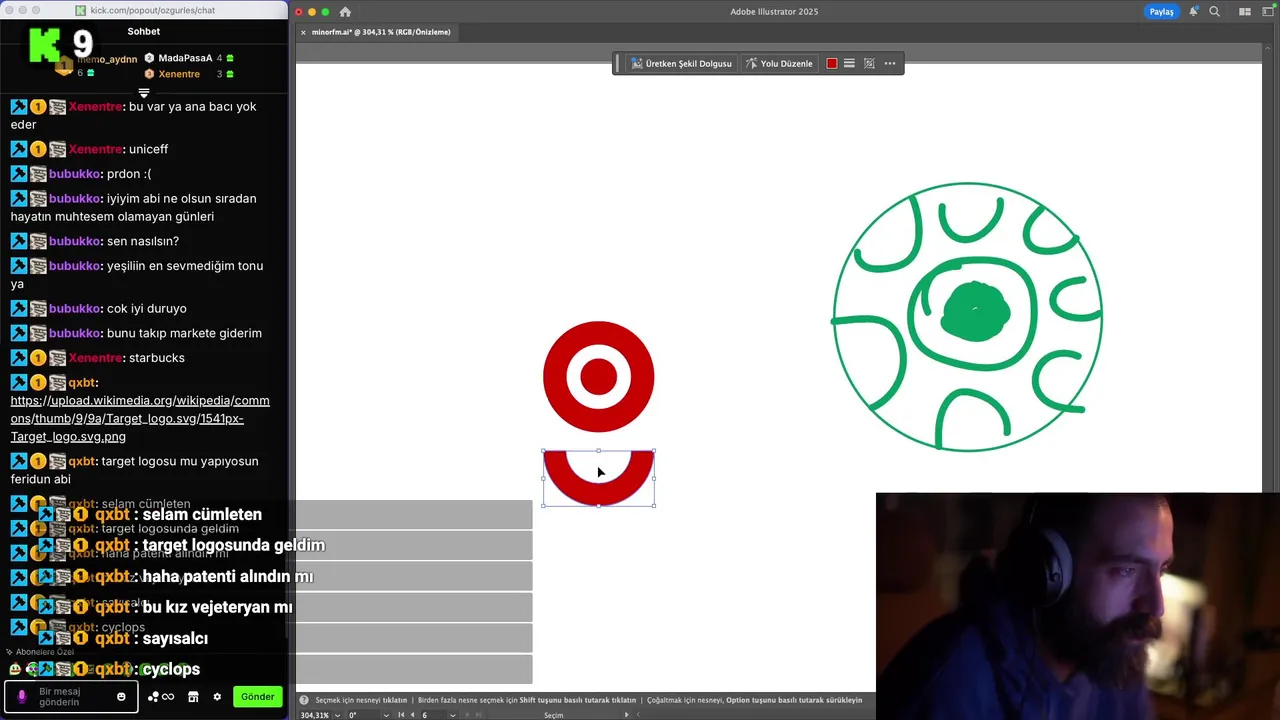Expand the zoom level dropdown
Screen dimensions: 1280x720
pyautogui.click(x=338, y=715)
